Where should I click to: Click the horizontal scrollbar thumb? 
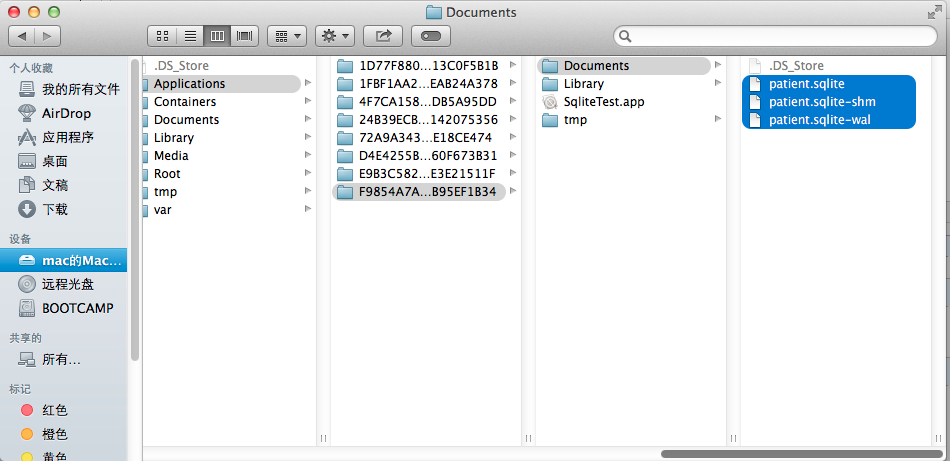(802, 454)
